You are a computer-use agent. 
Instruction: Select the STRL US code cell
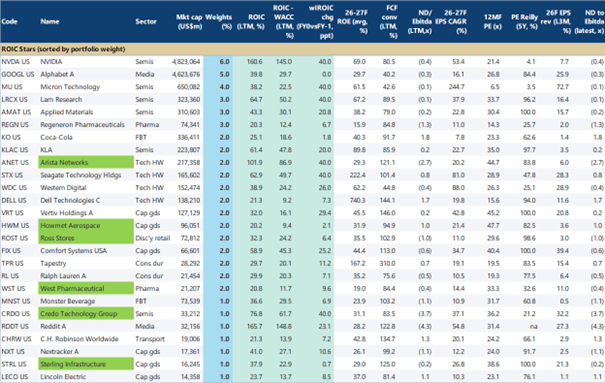(x=14, y=364)
